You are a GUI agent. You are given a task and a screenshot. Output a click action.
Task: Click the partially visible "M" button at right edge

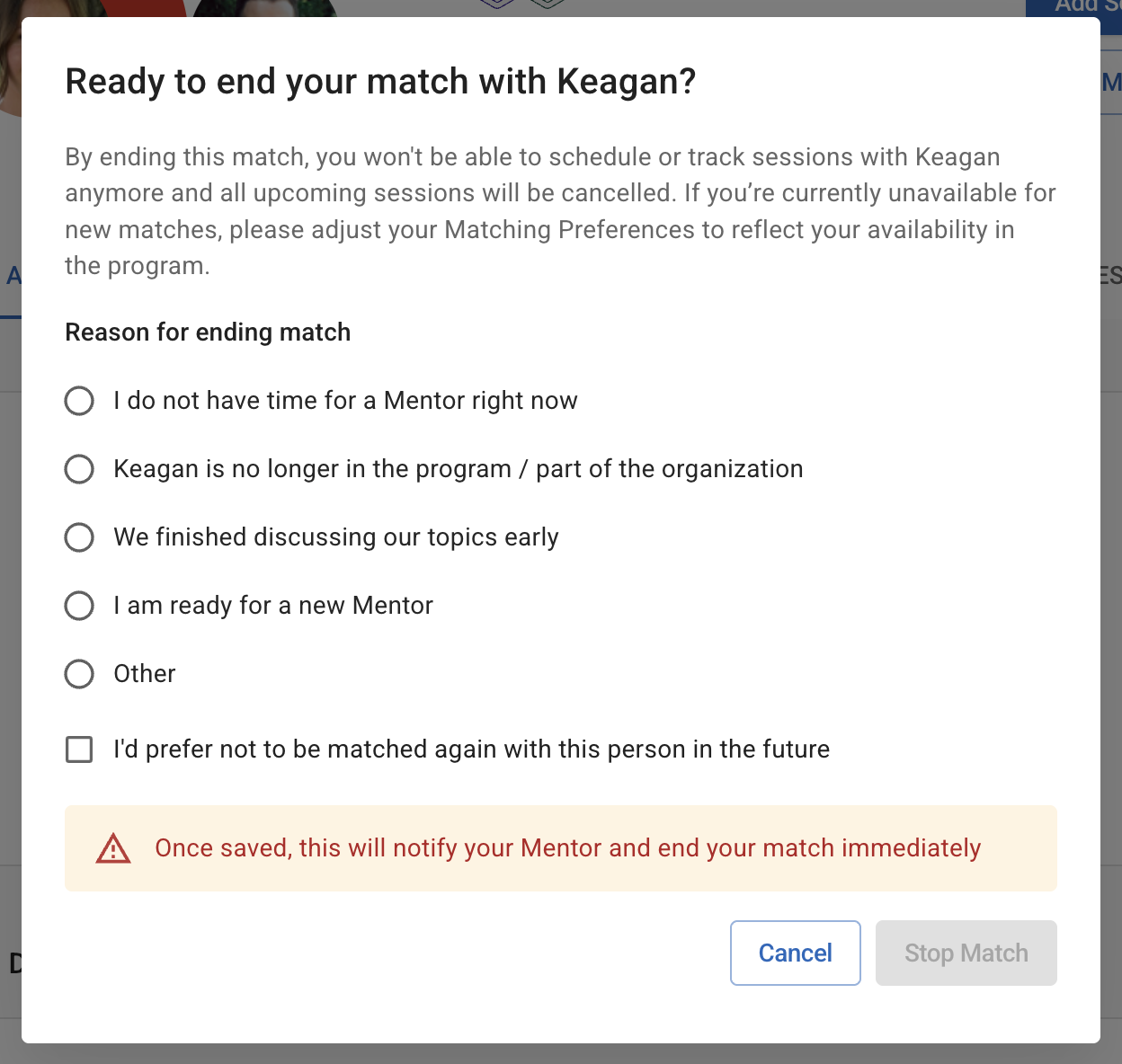[x=1111, y=83]
